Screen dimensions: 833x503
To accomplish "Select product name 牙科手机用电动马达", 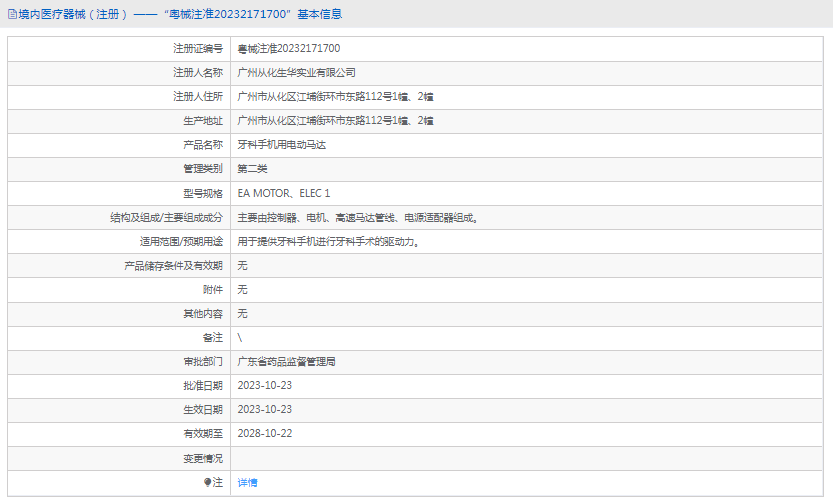I will pos(282,144).
